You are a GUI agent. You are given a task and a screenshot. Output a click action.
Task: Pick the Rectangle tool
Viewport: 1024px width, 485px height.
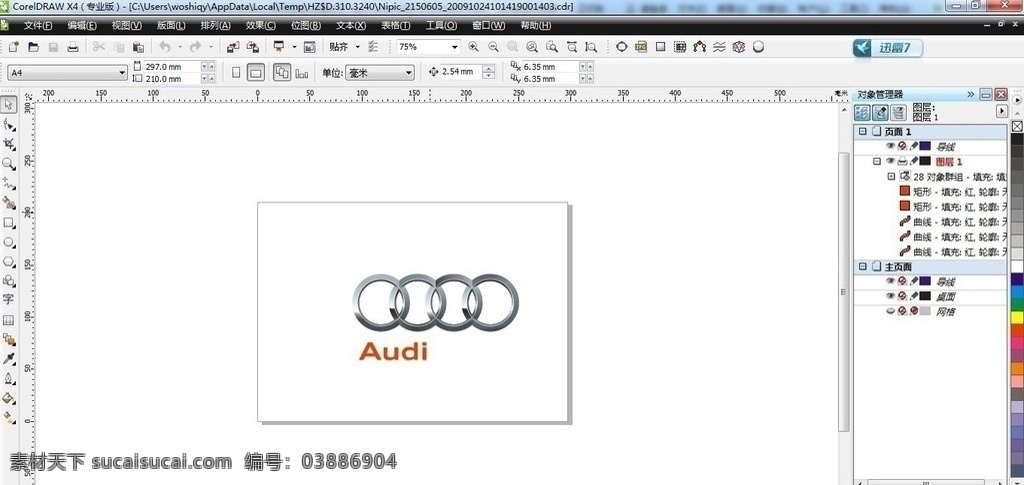pyautogui.click(x=8, y=222)
